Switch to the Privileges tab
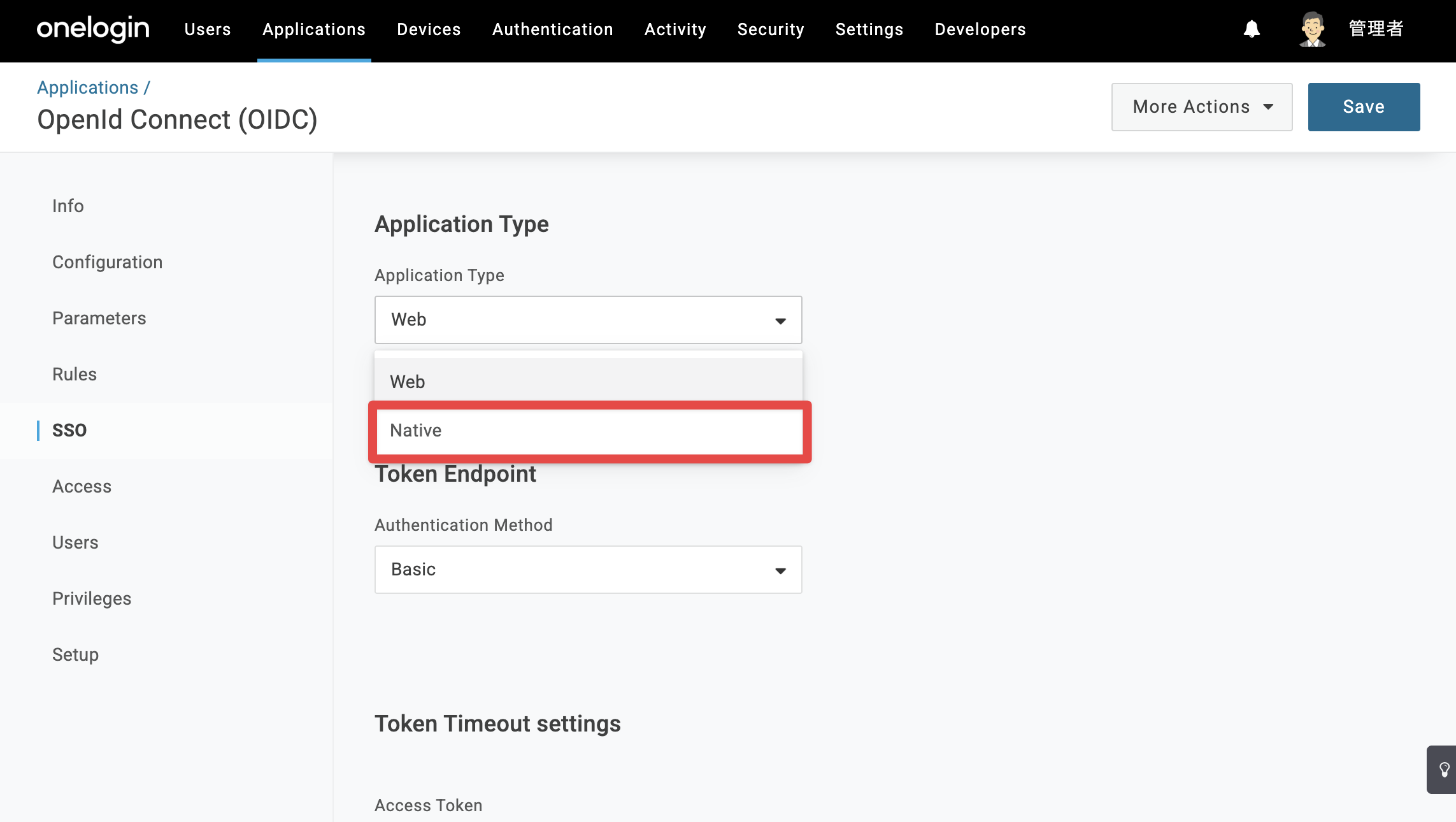Image resolution: width=1456 pixels, height=822 pixels. pyautogui.click(x=92, y=598)
